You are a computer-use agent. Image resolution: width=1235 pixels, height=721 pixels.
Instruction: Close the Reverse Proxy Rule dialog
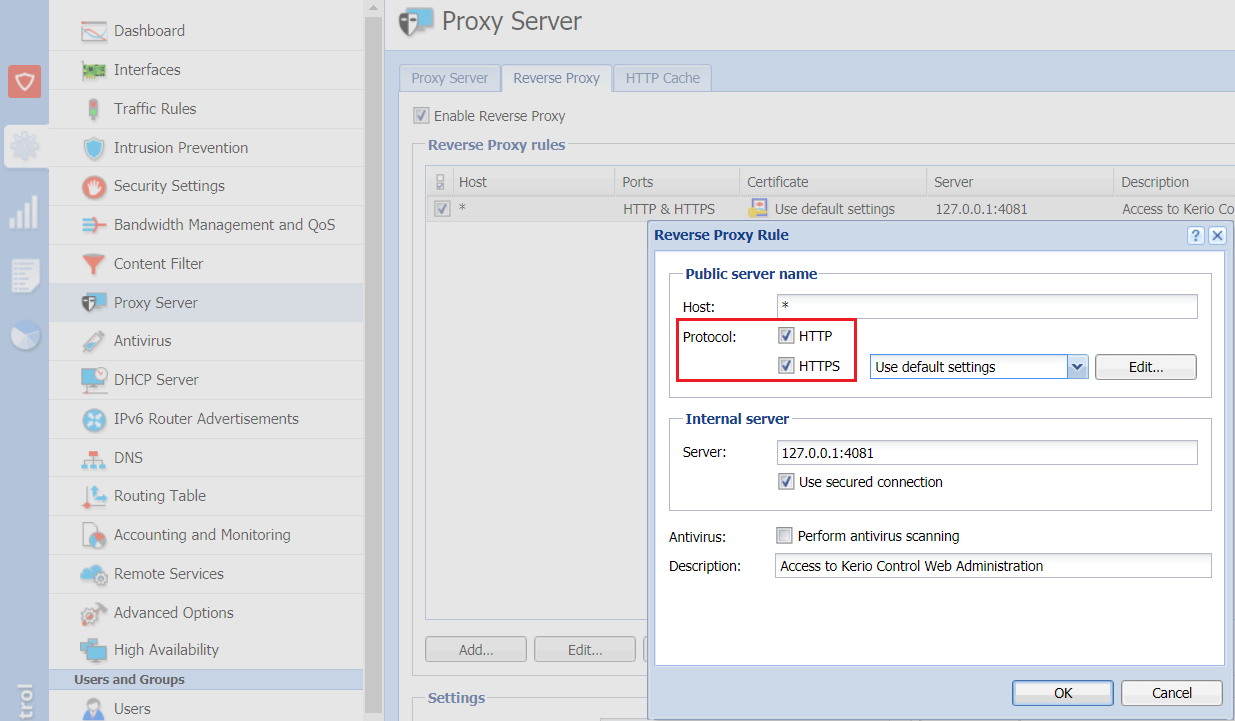click(x=1217, y=235)
